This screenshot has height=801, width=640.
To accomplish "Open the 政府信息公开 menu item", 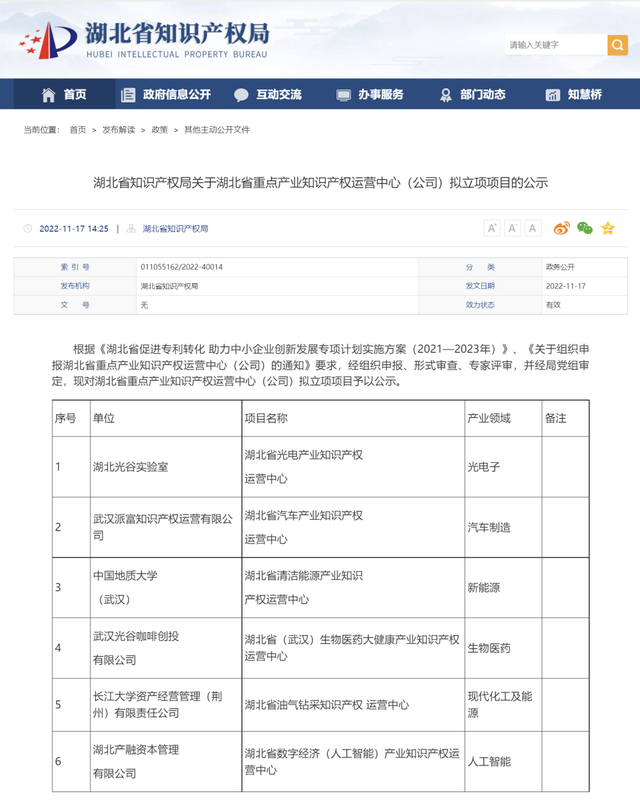I will click(166, 95).
